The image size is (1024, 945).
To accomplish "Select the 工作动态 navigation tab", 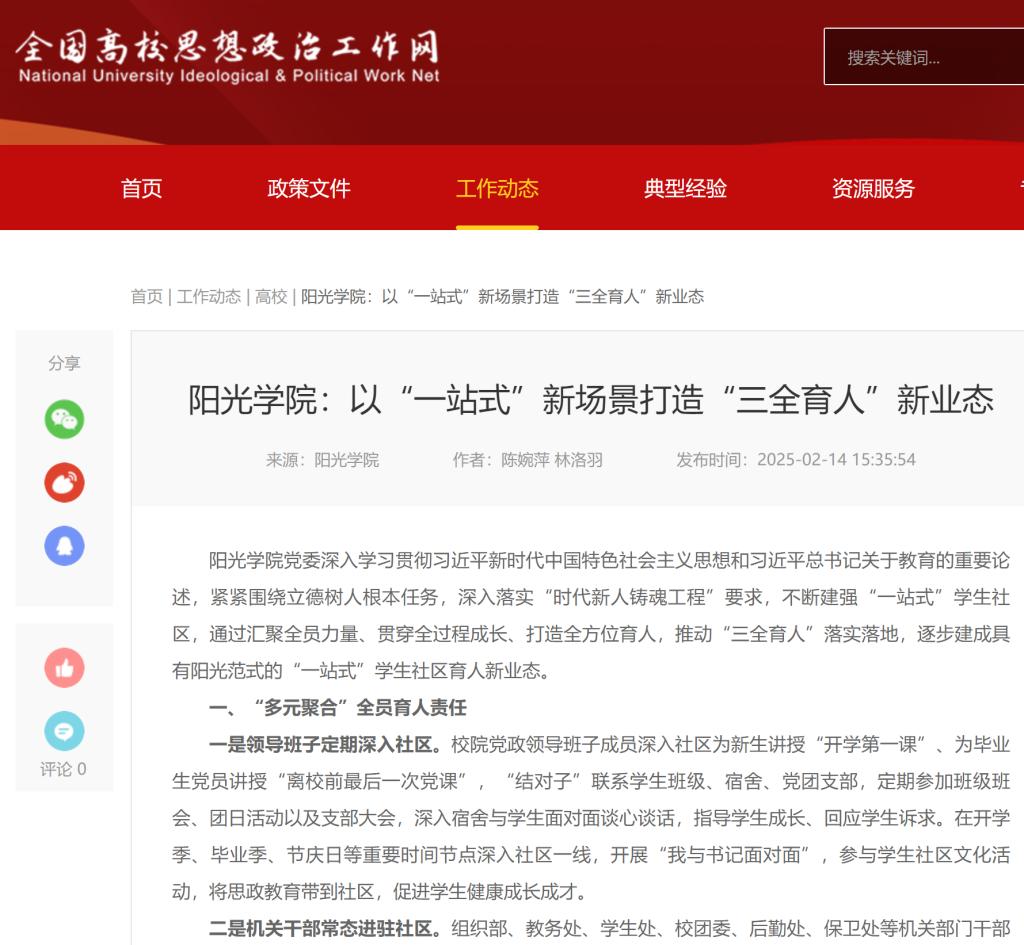I will click(x=497, y=188).
